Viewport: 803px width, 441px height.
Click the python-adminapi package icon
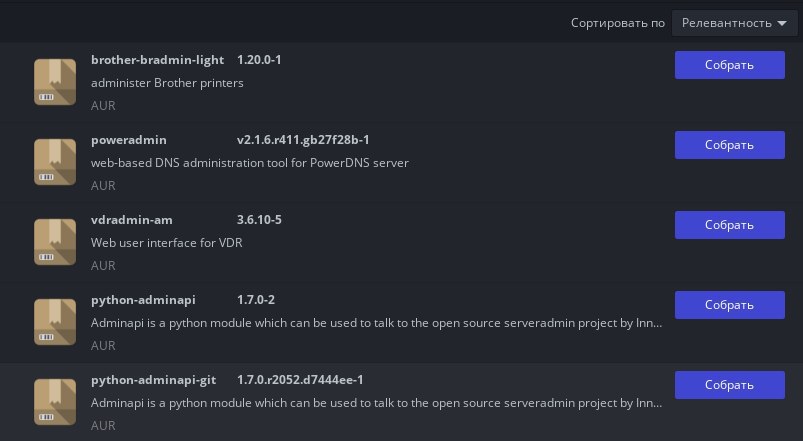pos(55,322)
